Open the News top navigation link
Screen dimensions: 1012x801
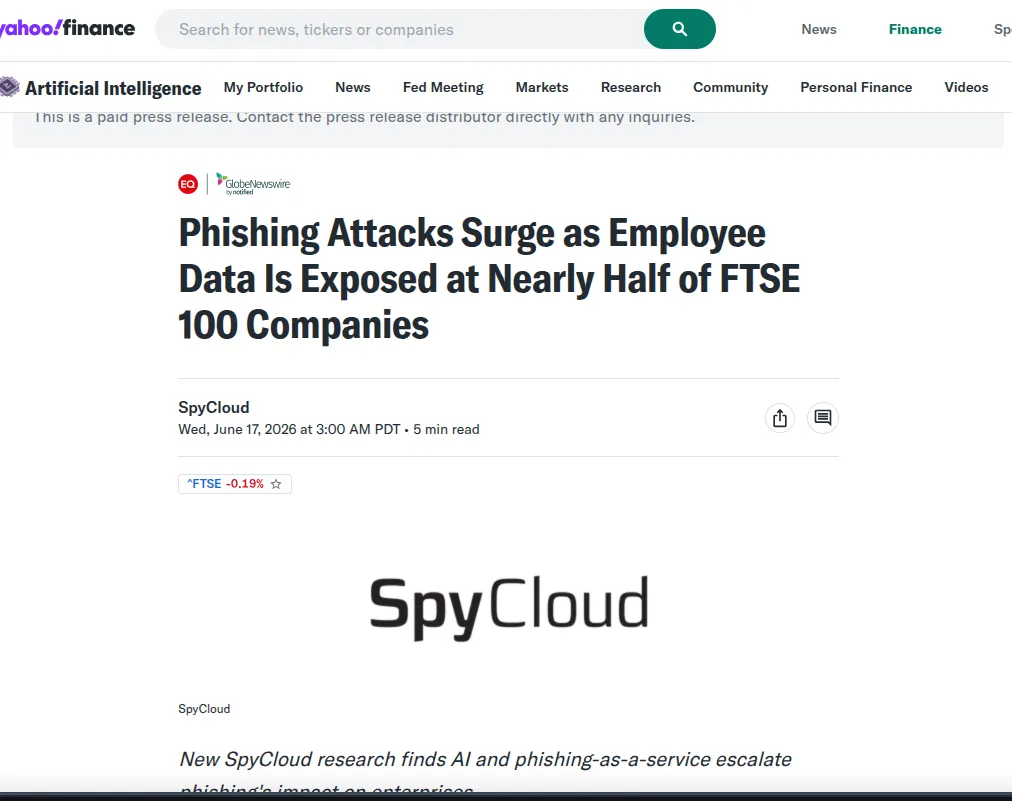(818, 29)
